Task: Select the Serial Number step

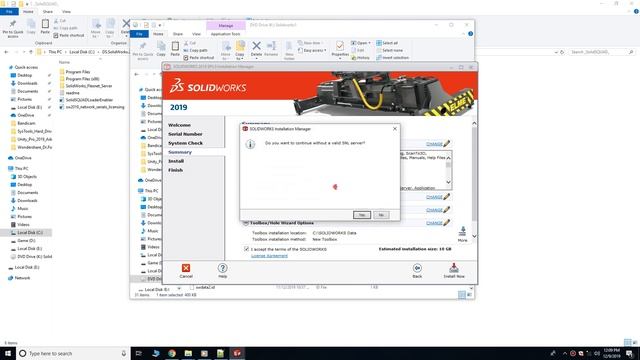Action: tap(185, 134)
